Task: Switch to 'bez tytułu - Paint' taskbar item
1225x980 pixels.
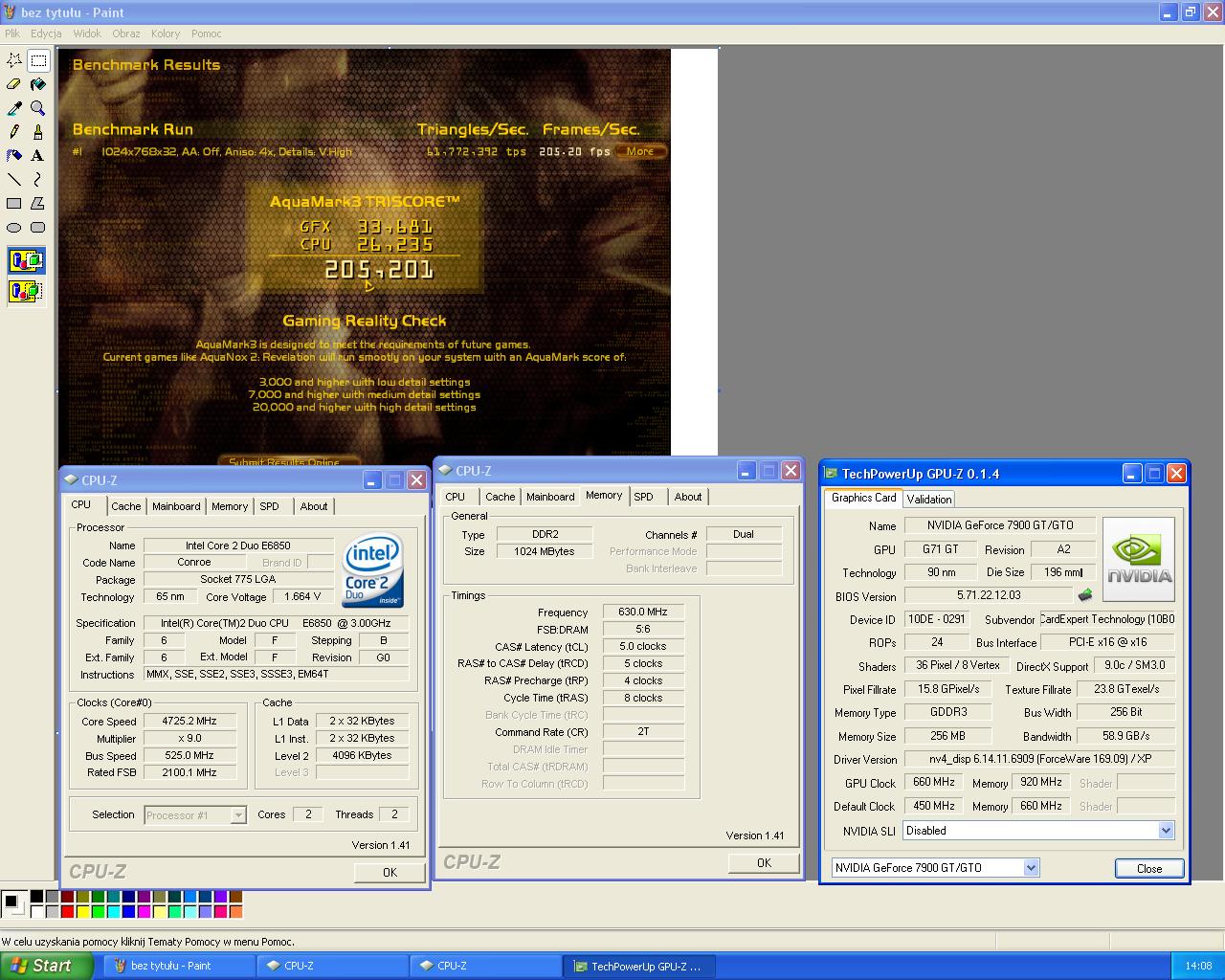Action: pyautogui.click(x=179, y=966)
